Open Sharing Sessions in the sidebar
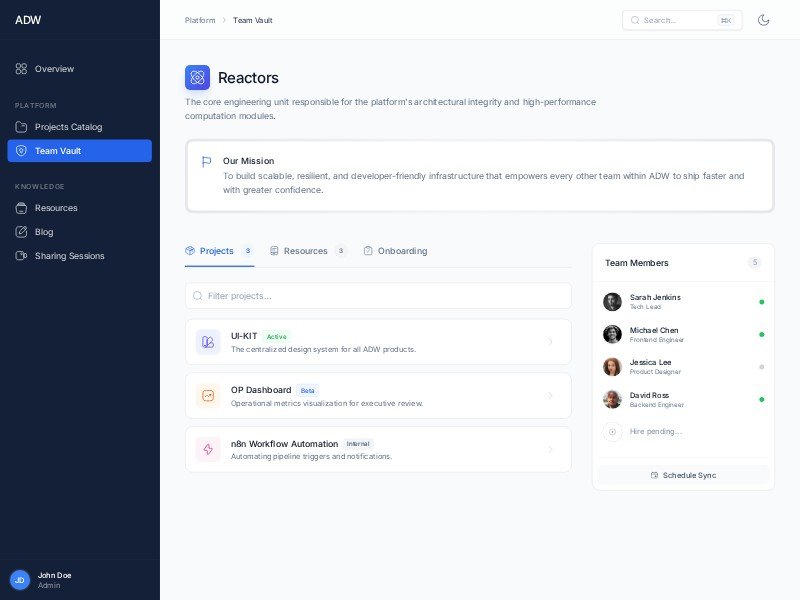This screenshot has height=600, width=800. tap(69, 256)
